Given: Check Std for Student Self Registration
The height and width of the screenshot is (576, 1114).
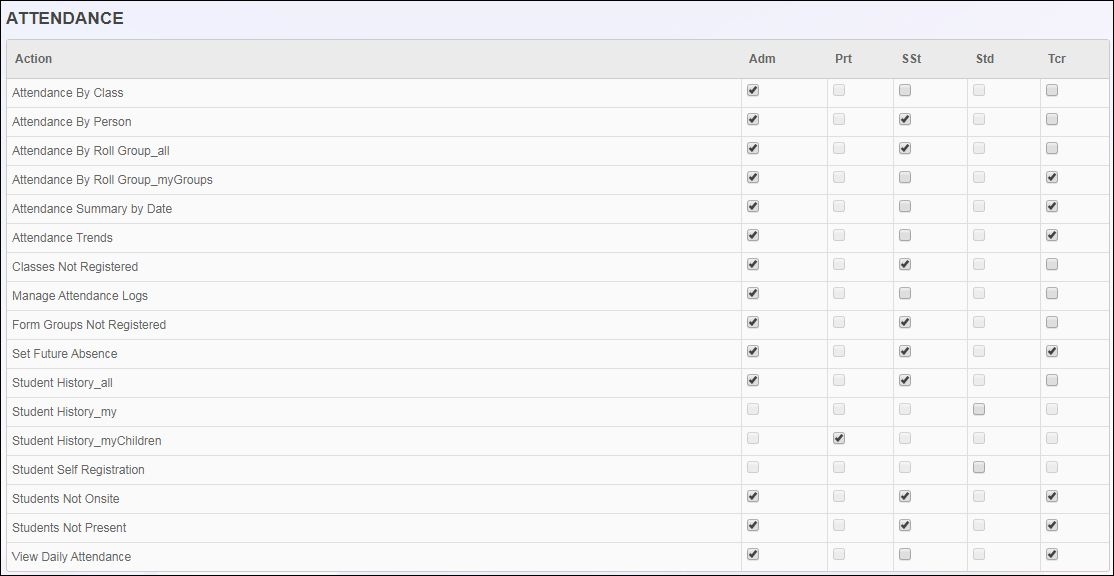Looking at the screenshot, I should tap(979, 467).
